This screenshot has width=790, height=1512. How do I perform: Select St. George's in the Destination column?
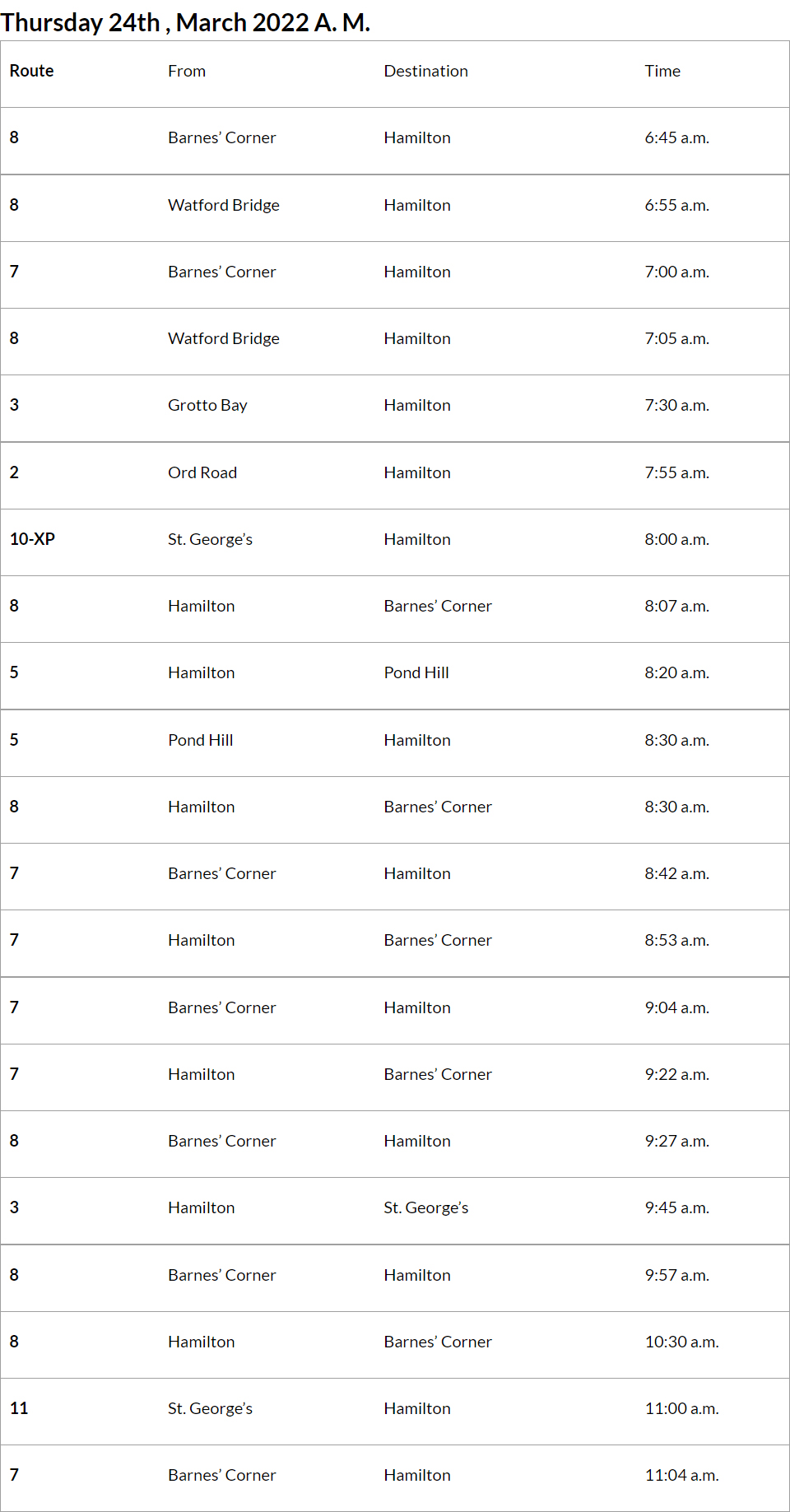click(x=425, y=1208)
